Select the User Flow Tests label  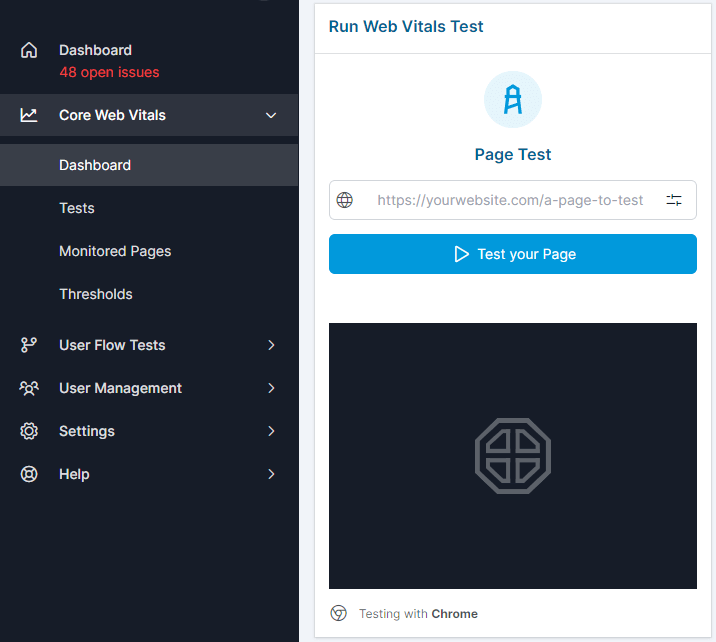[112, 345]
